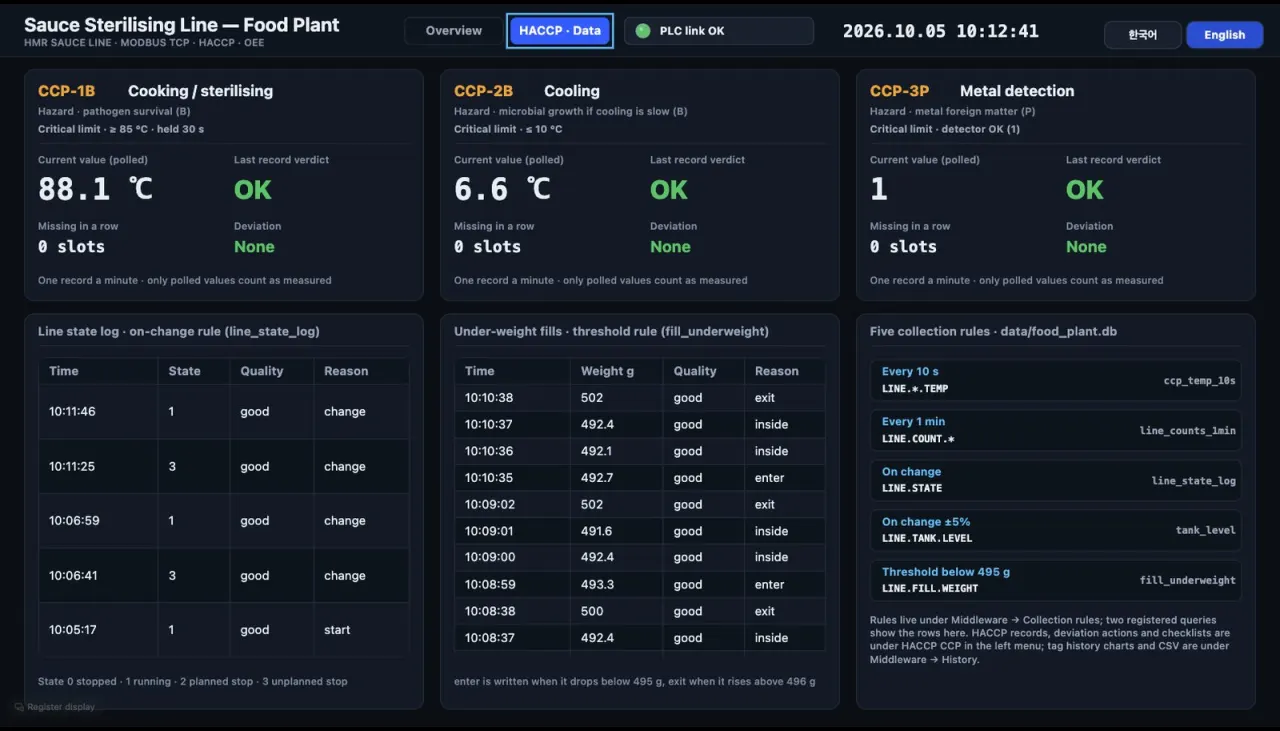The height and width of the screenshot is (731, 1280).
Task: Switch to the Overview tab
Action: point(453,31)
